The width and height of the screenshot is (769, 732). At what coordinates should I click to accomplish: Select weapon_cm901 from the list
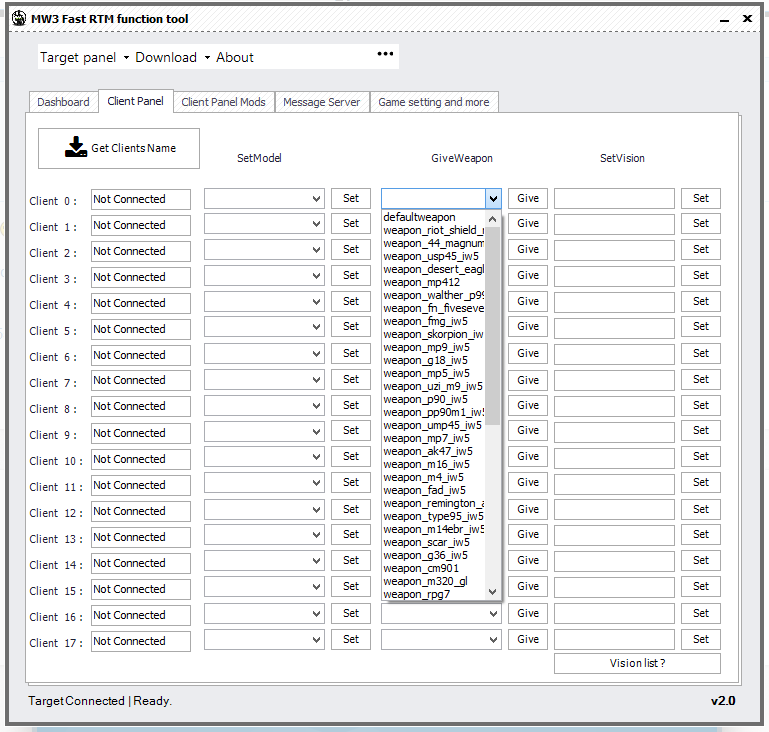pyautogui.click(x=434, y=568)
